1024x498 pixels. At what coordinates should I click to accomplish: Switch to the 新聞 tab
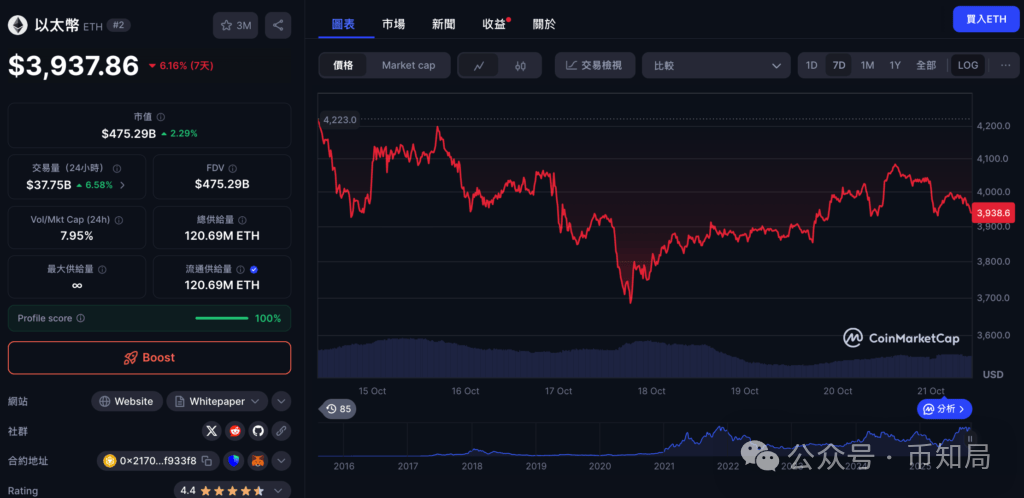[x=443, y=24]
